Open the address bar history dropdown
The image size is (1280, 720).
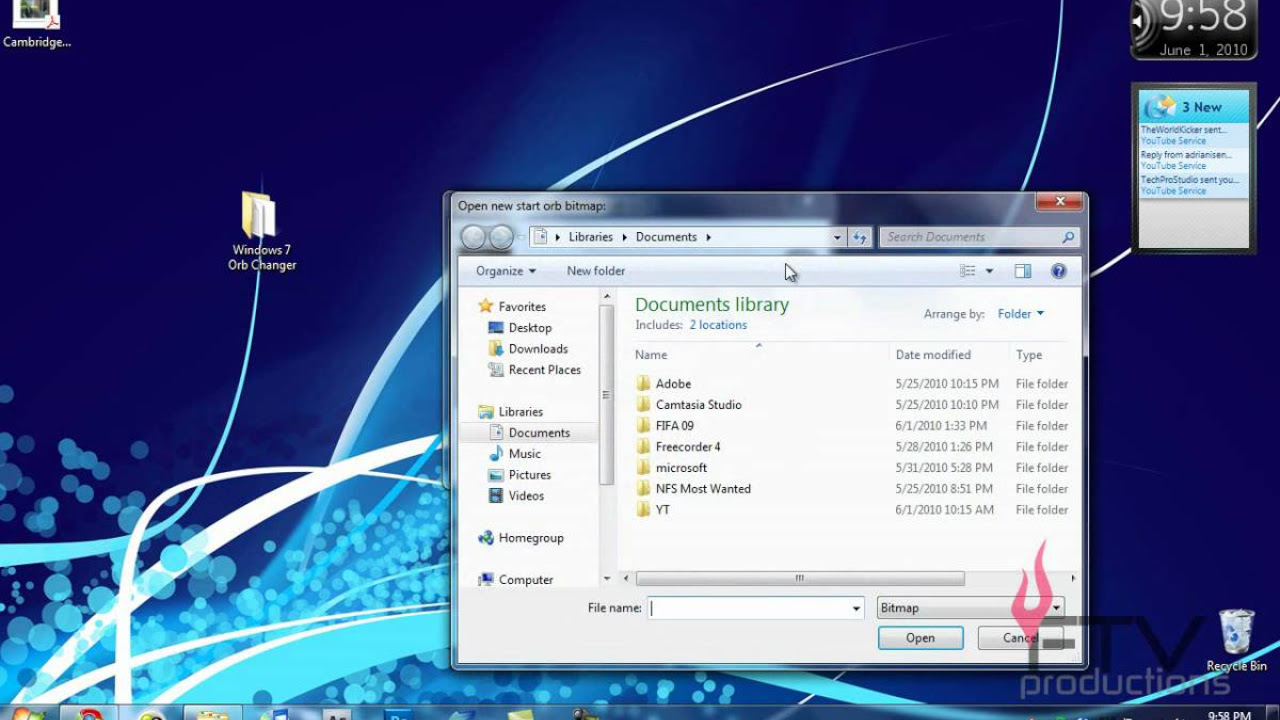(x=837, y=238)
